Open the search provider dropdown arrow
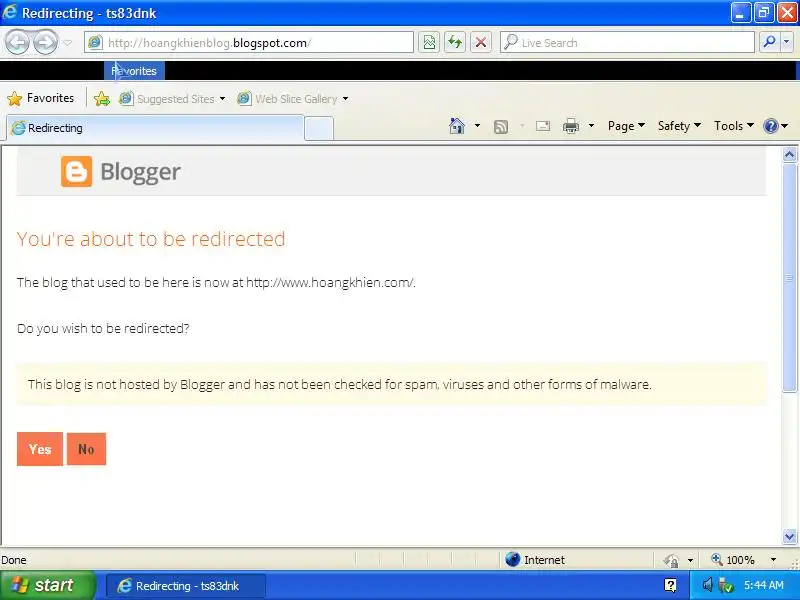 (787, 43)
